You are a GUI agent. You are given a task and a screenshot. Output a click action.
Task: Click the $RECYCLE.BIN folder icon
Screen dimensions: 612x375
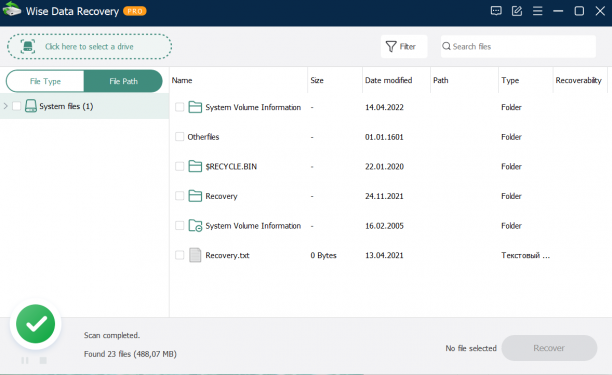(x=195, y=166)
